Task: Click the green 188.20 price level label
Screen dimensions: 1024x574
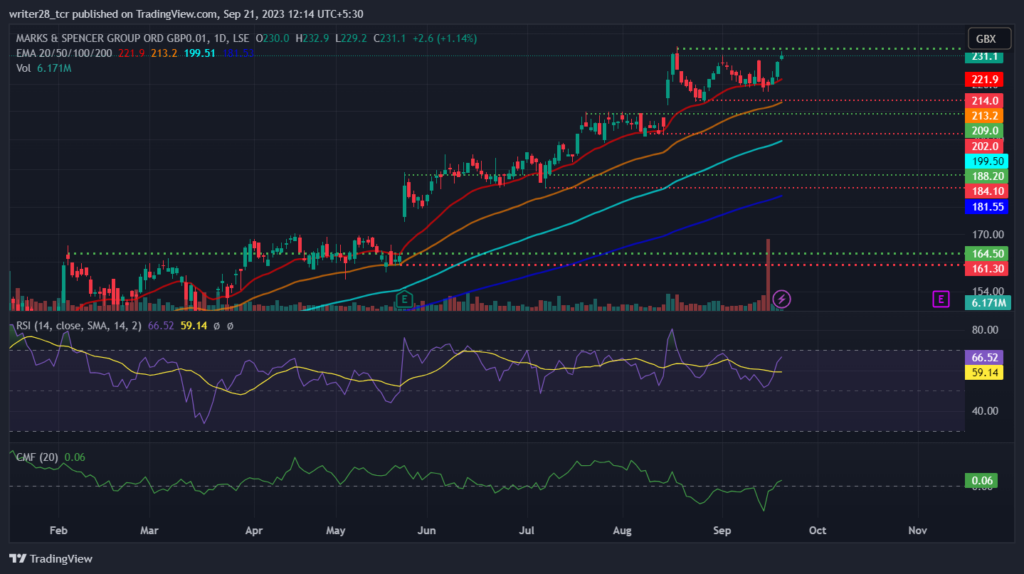Action: click(x=987, y=176)
